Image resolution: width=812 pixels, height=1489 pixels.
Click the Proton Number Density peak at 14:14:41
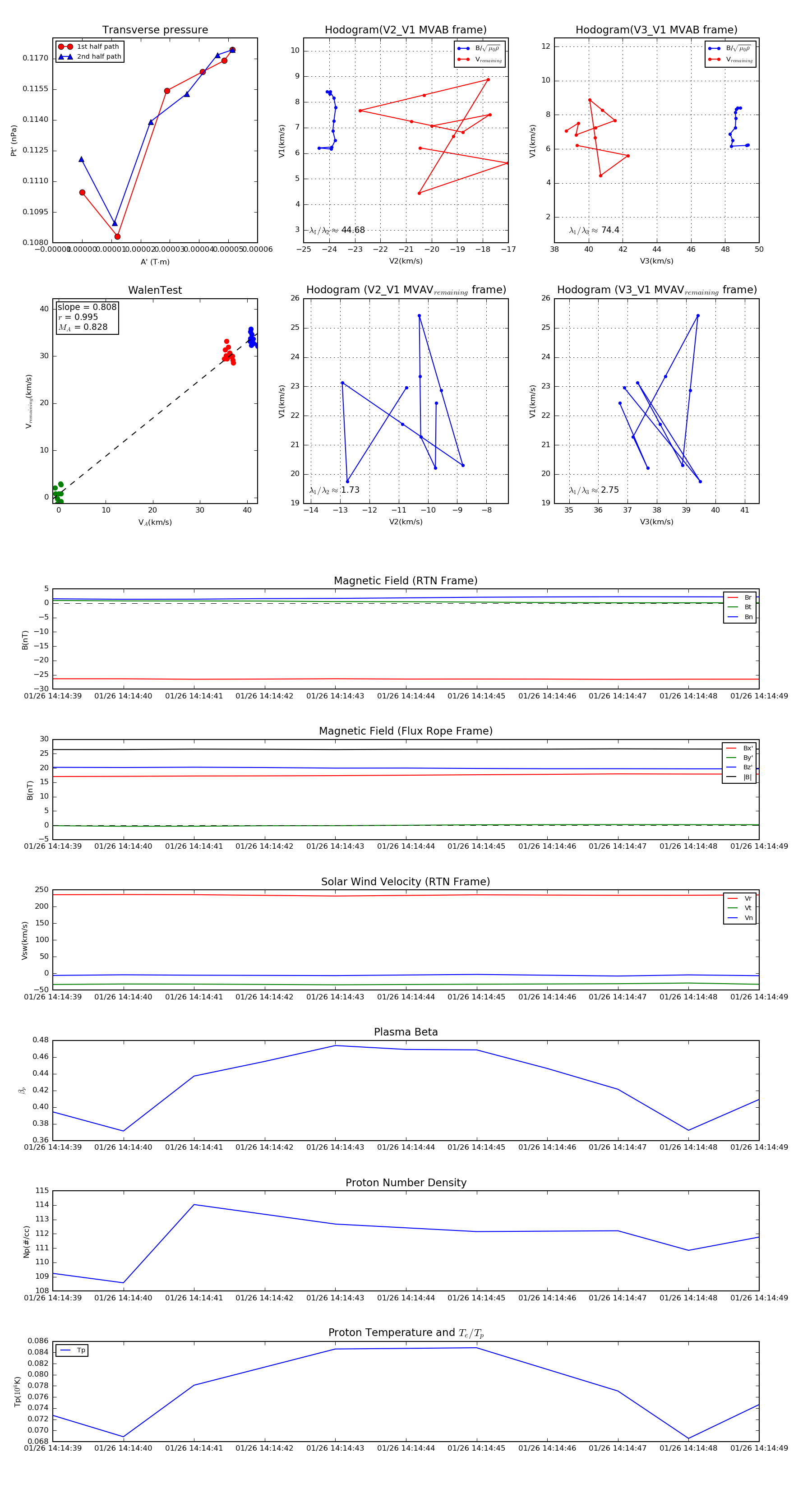(x=194, y=1205)
